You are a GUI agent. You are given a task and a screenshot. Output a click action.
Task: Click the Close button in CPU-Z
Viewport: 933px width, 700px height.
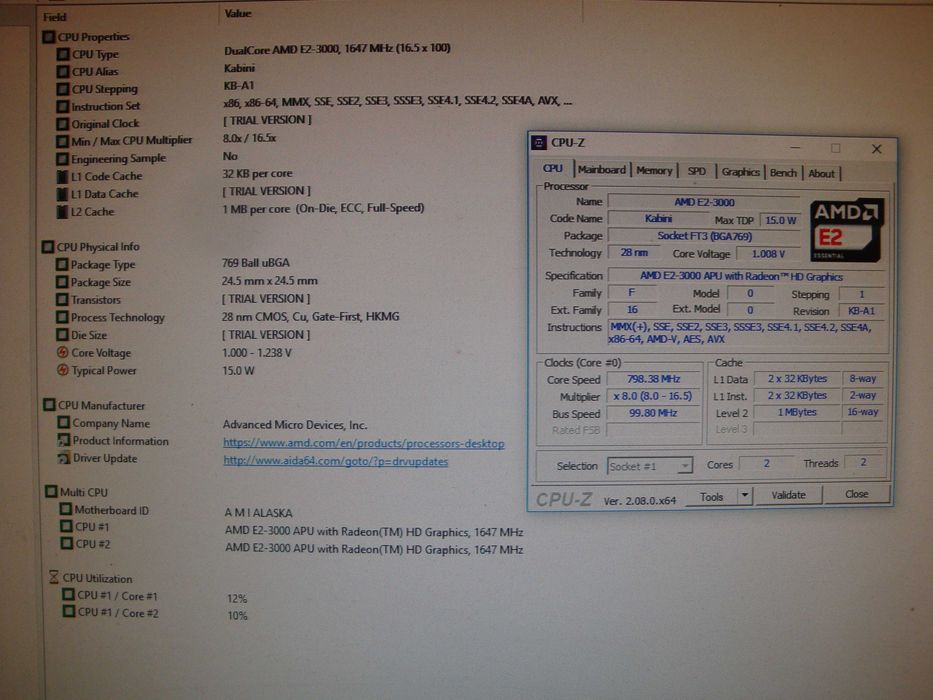tap(856, 494)
